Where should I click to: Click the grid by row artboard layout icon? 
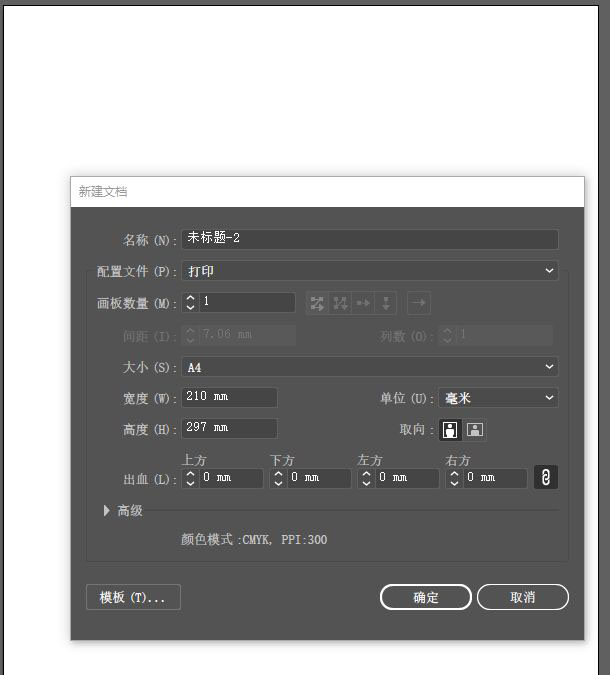pos(317,303)
